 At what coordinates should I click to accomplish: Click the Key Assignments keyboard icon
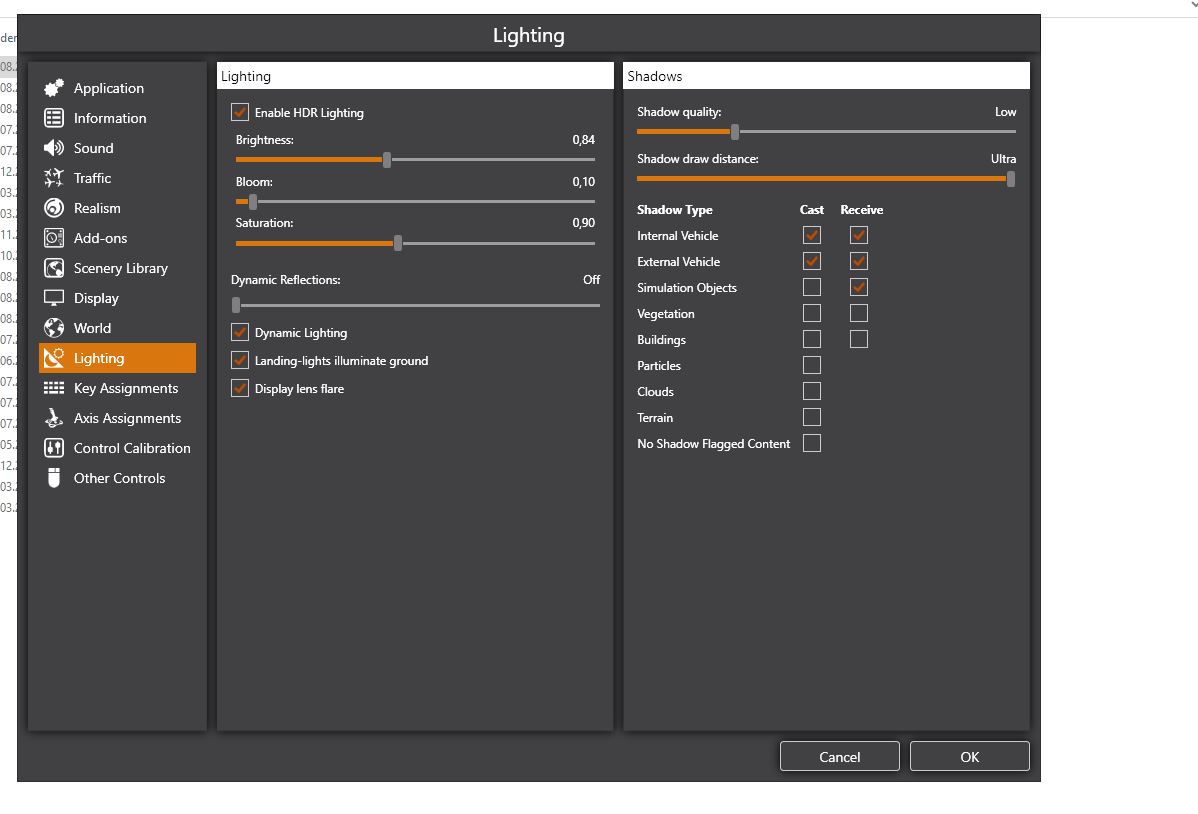(x=53, y=388)
